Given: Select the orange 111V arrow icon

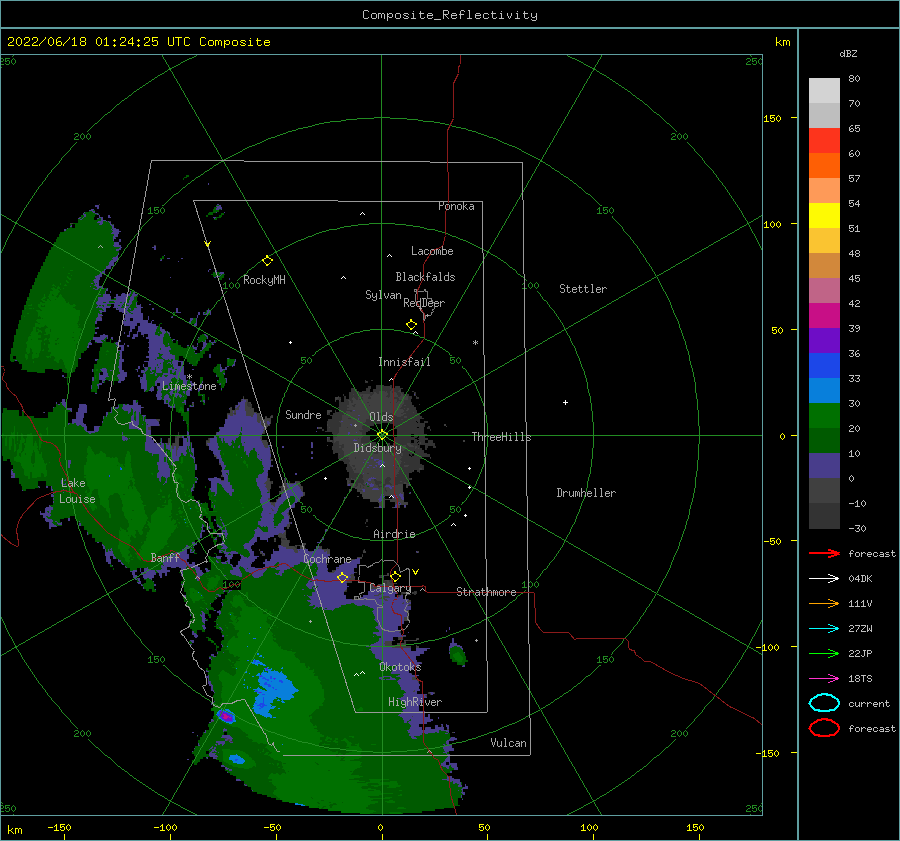Looking at the screenshot, I should (x=824, y=603).
